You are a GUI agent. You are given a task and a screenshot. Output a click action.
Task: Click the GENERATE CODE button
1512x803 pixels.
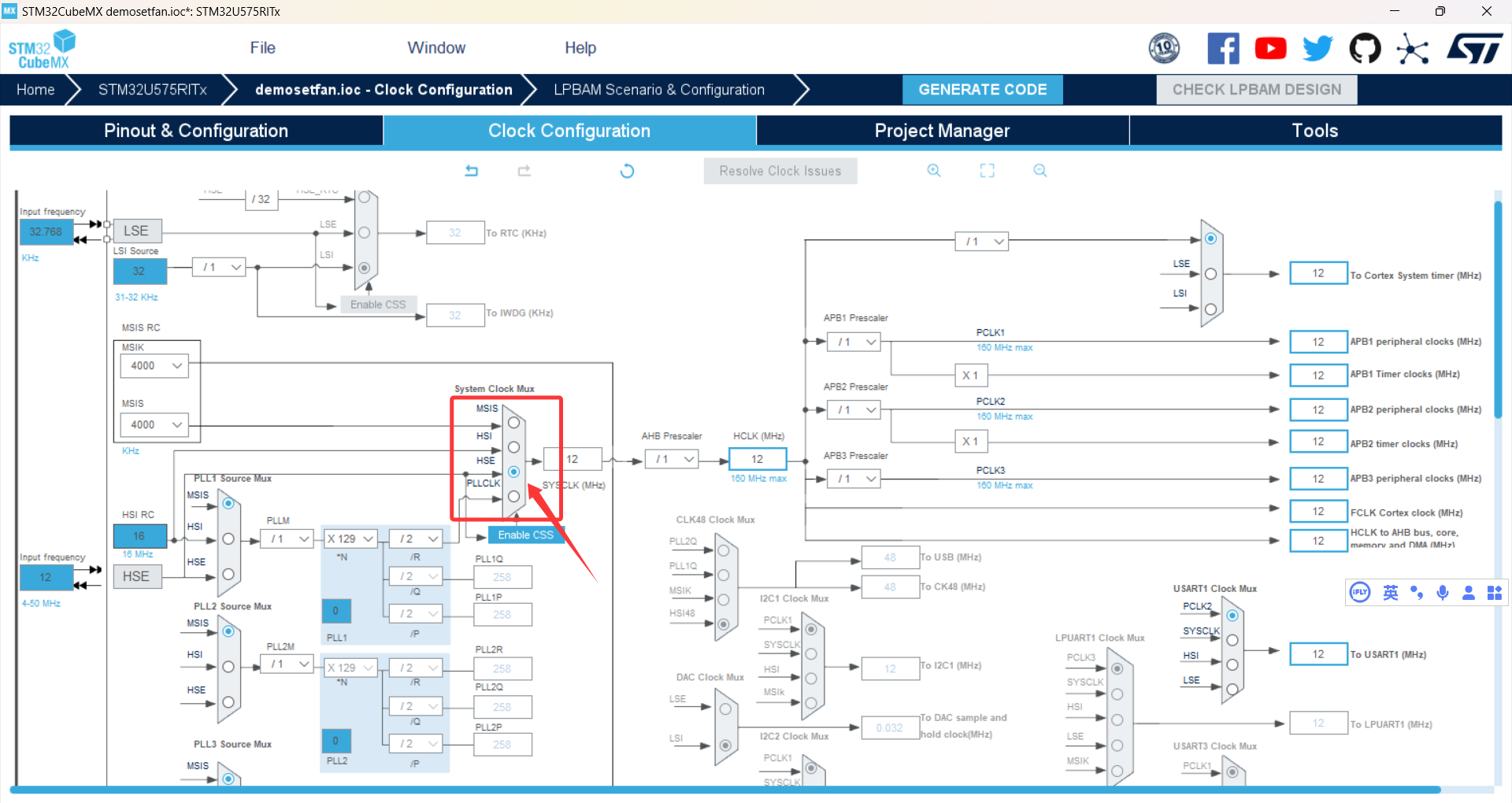tap(982, 90)
